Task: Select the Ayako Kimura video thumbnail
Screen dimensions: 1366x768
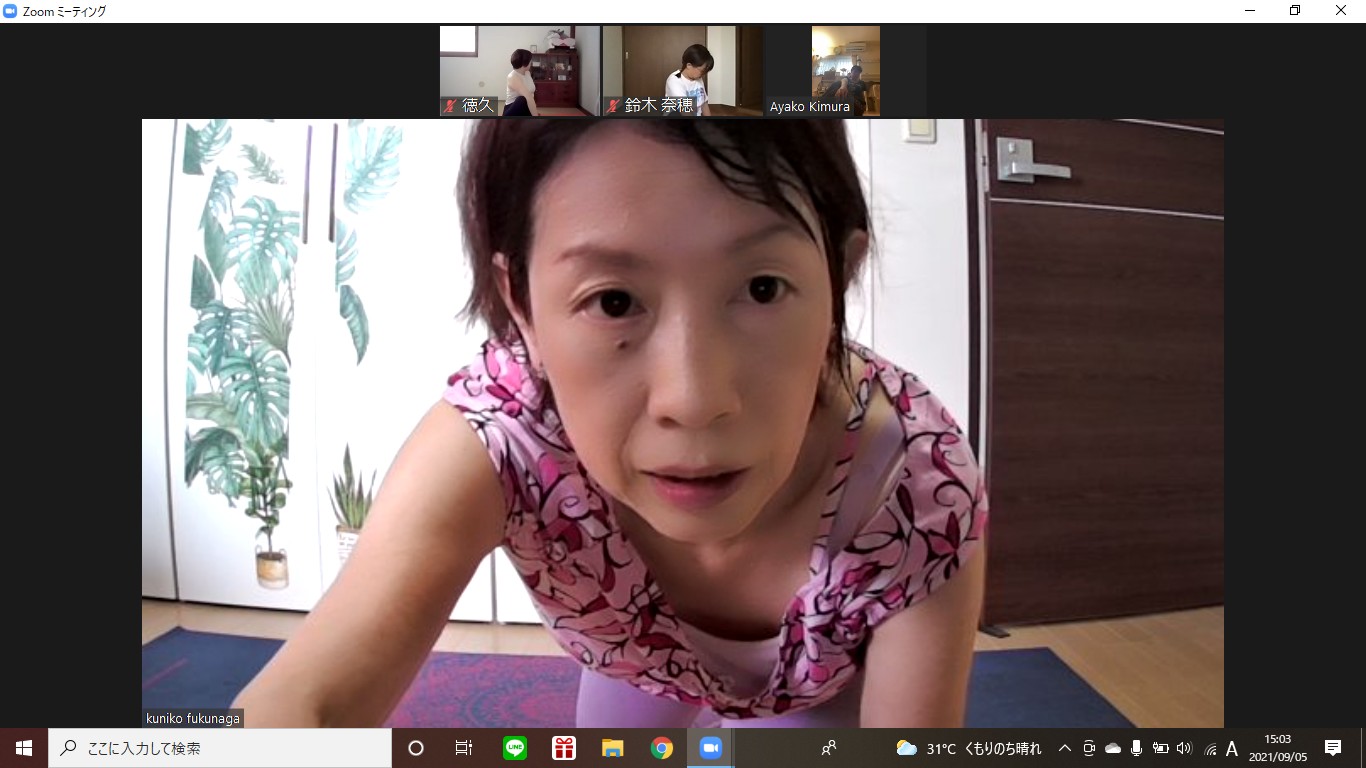Action: [846, 71]
